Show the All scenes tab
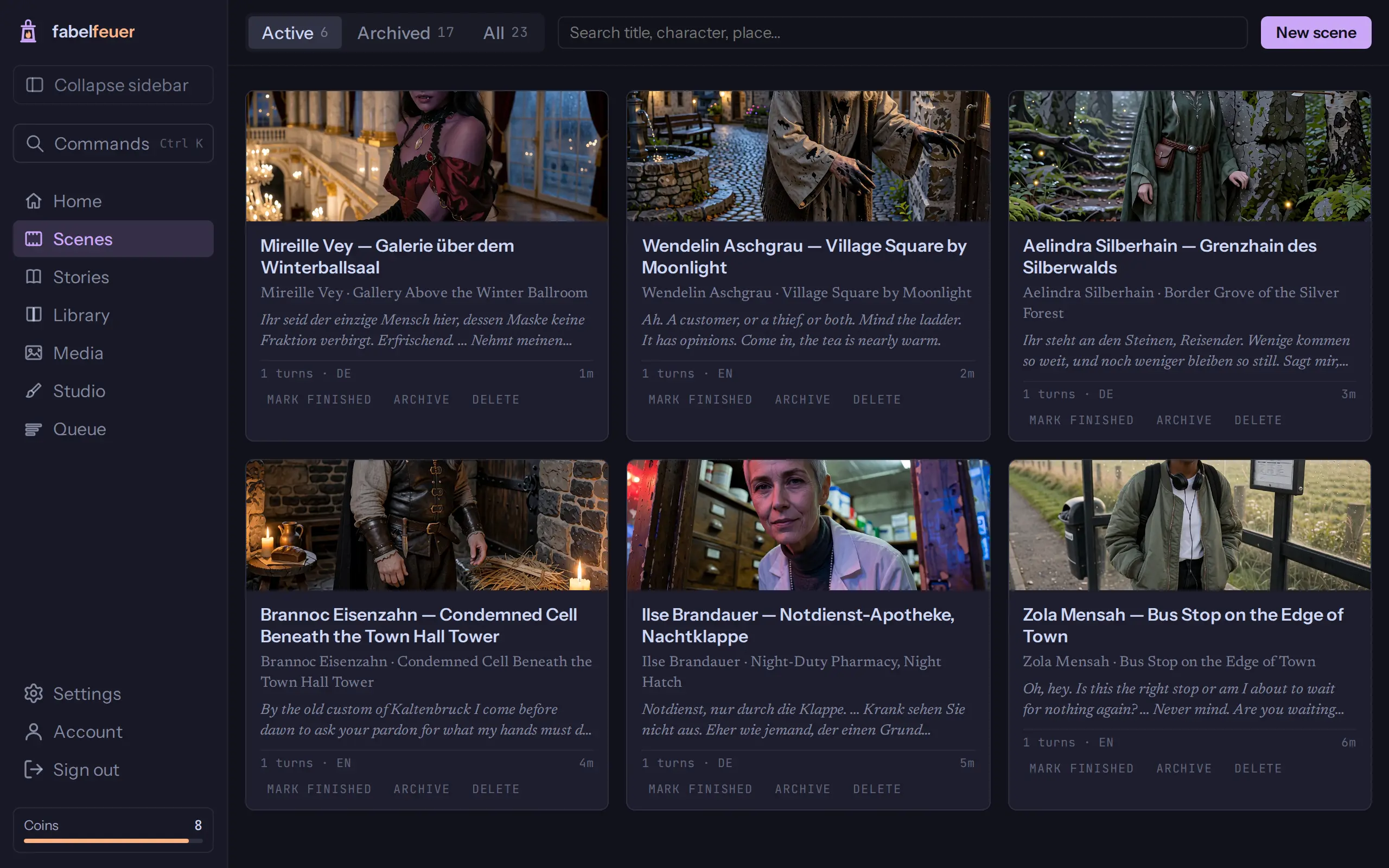 pos(505,33)
